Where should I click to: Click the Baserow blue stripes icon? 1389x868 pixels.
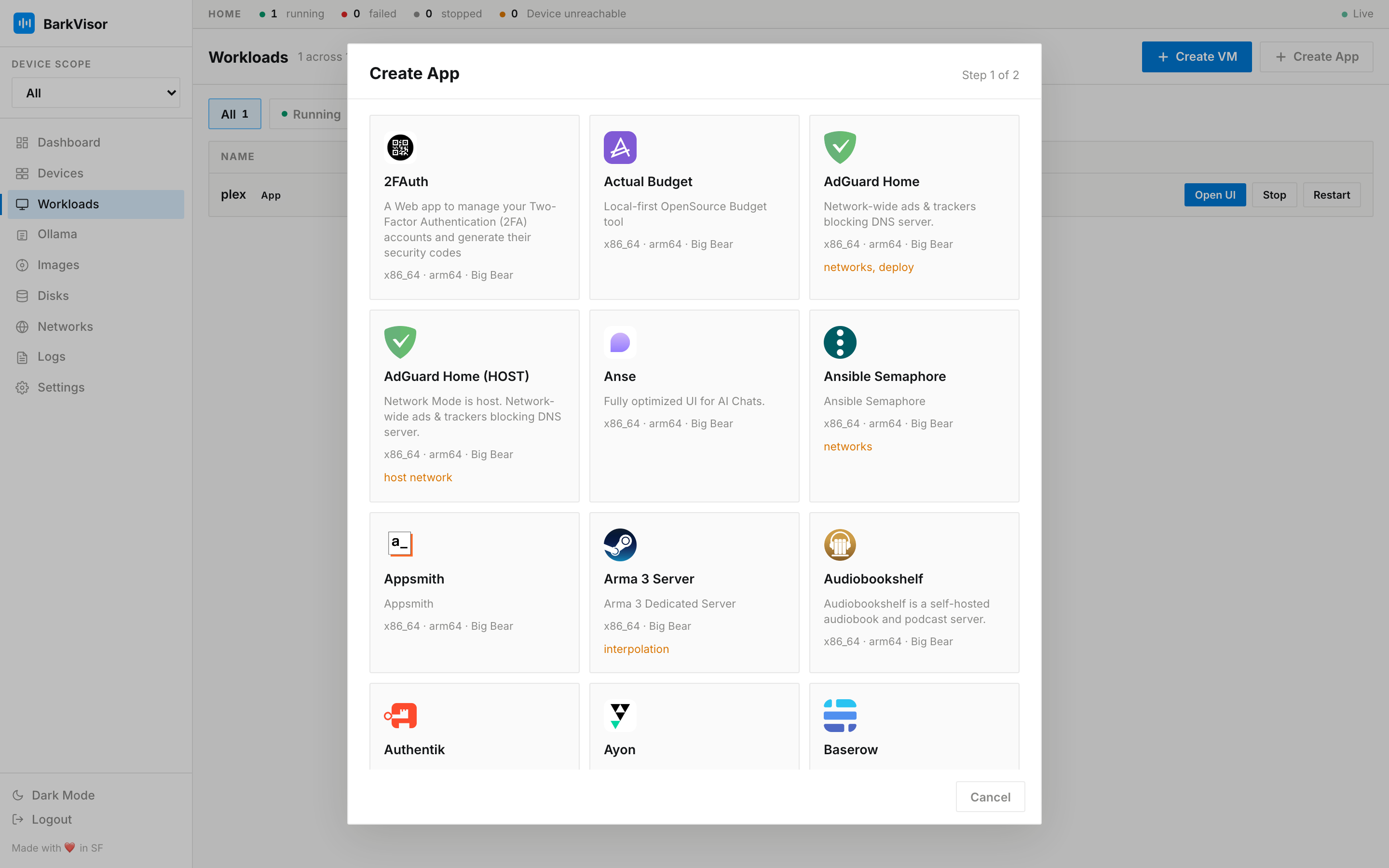coord(840,715)
